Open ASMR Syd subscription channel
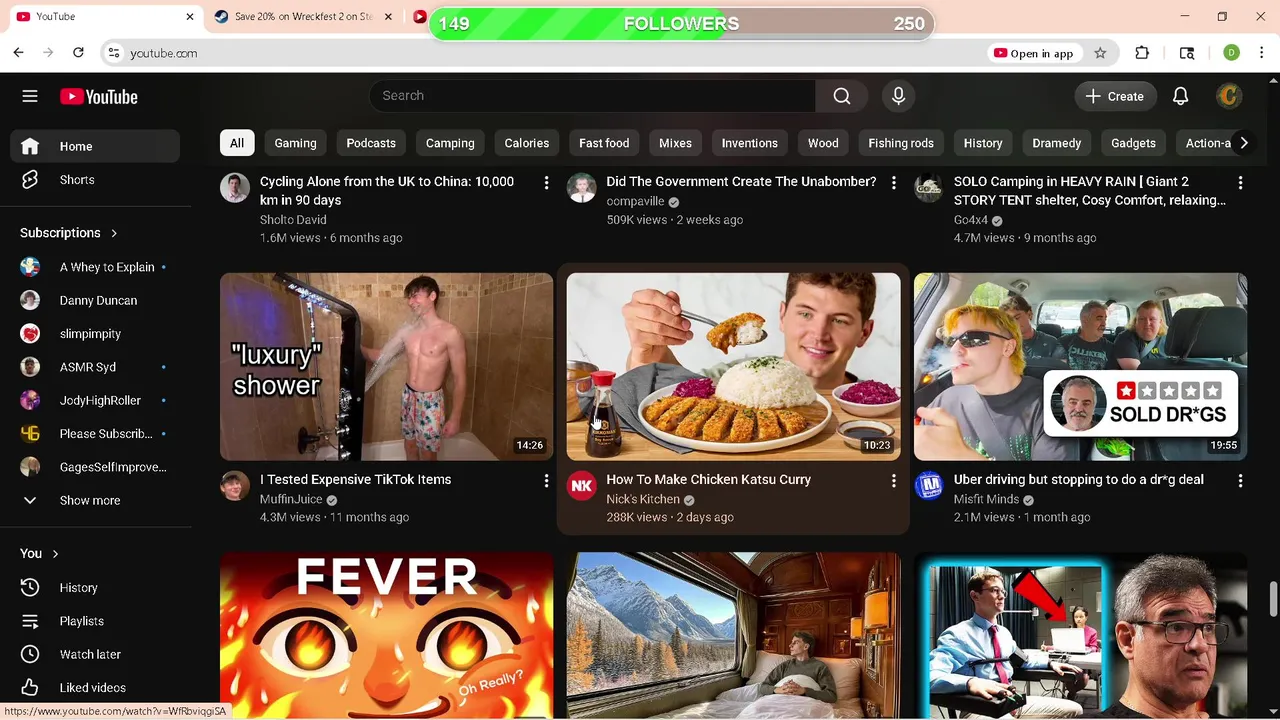 coord(95,367)
